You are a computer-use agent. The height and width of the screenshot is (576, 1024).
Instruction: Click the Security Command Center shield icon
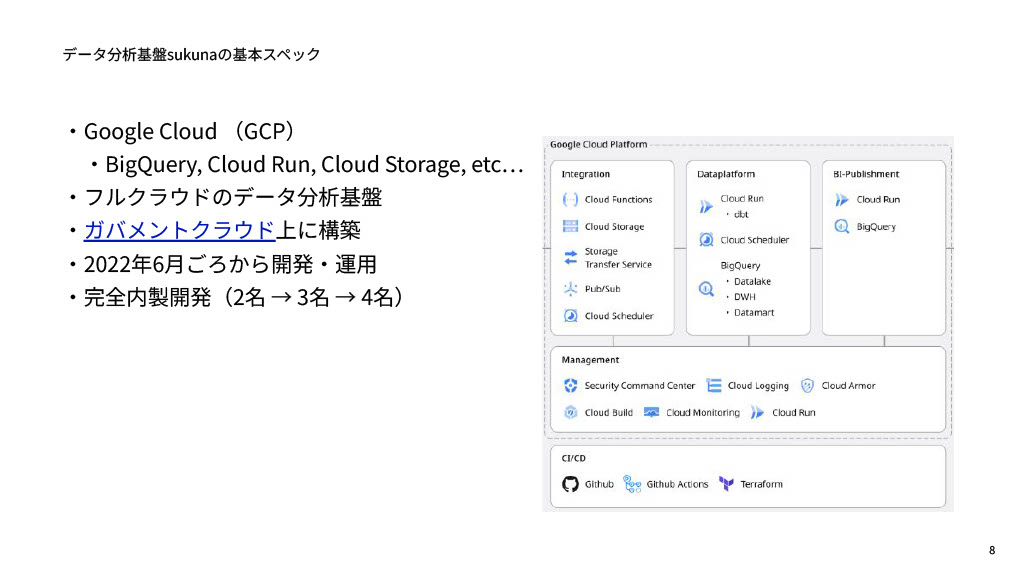571,386
